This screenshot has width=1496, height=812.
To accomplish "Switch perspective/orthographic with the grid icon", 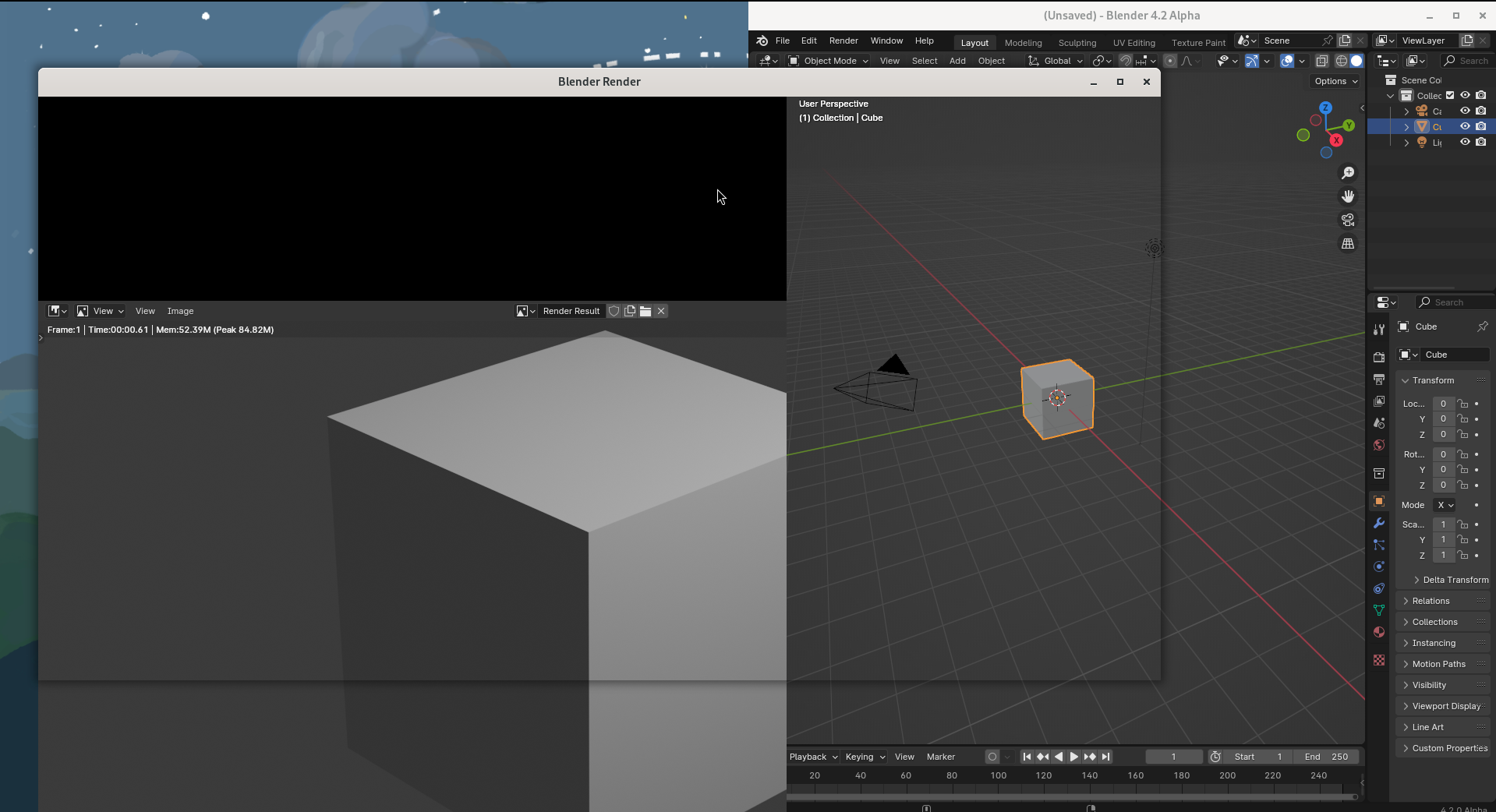I will click(1348, 244).
